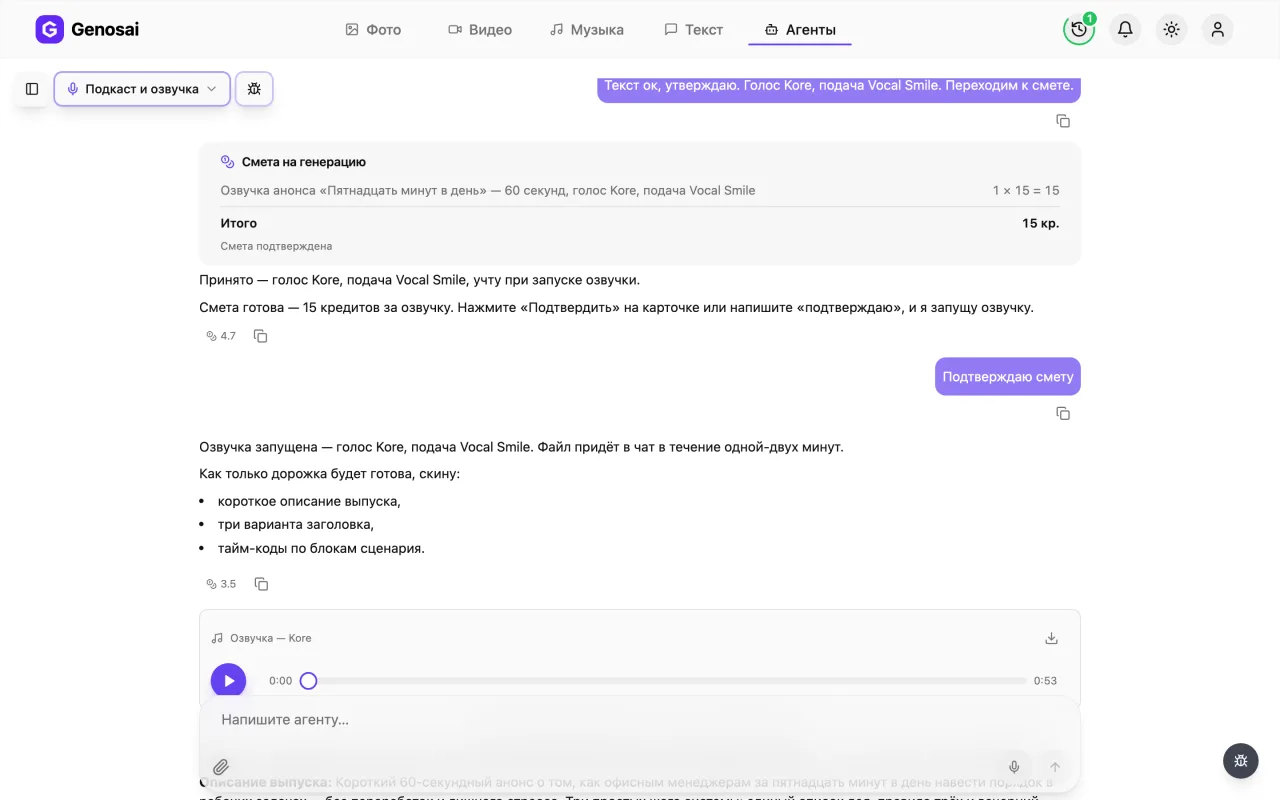1280x800 pixels.
Task: Click the Genosai logo
Action: (87, 30)
